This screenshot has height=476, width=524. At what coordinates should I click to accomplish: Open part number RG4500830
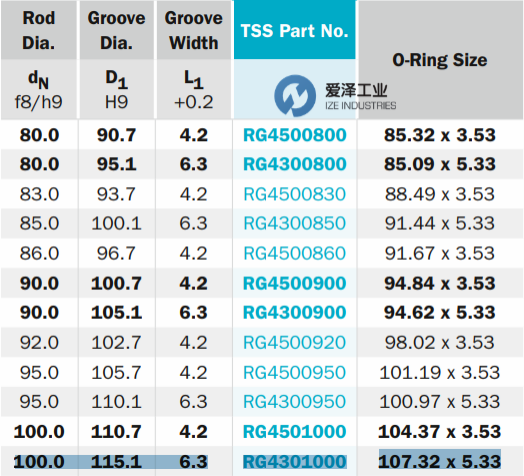click(x=295, y=194)
